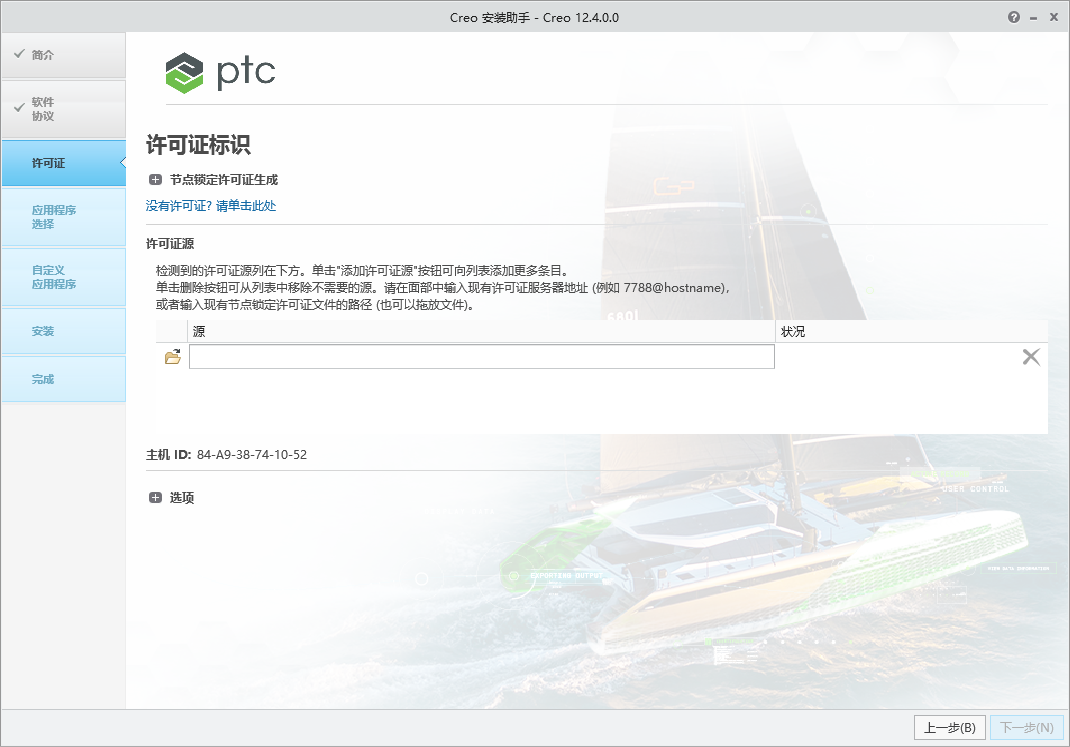Minimize the Creo installer window
This screenshot has width=1070, height=747.
coord(1034,18)
